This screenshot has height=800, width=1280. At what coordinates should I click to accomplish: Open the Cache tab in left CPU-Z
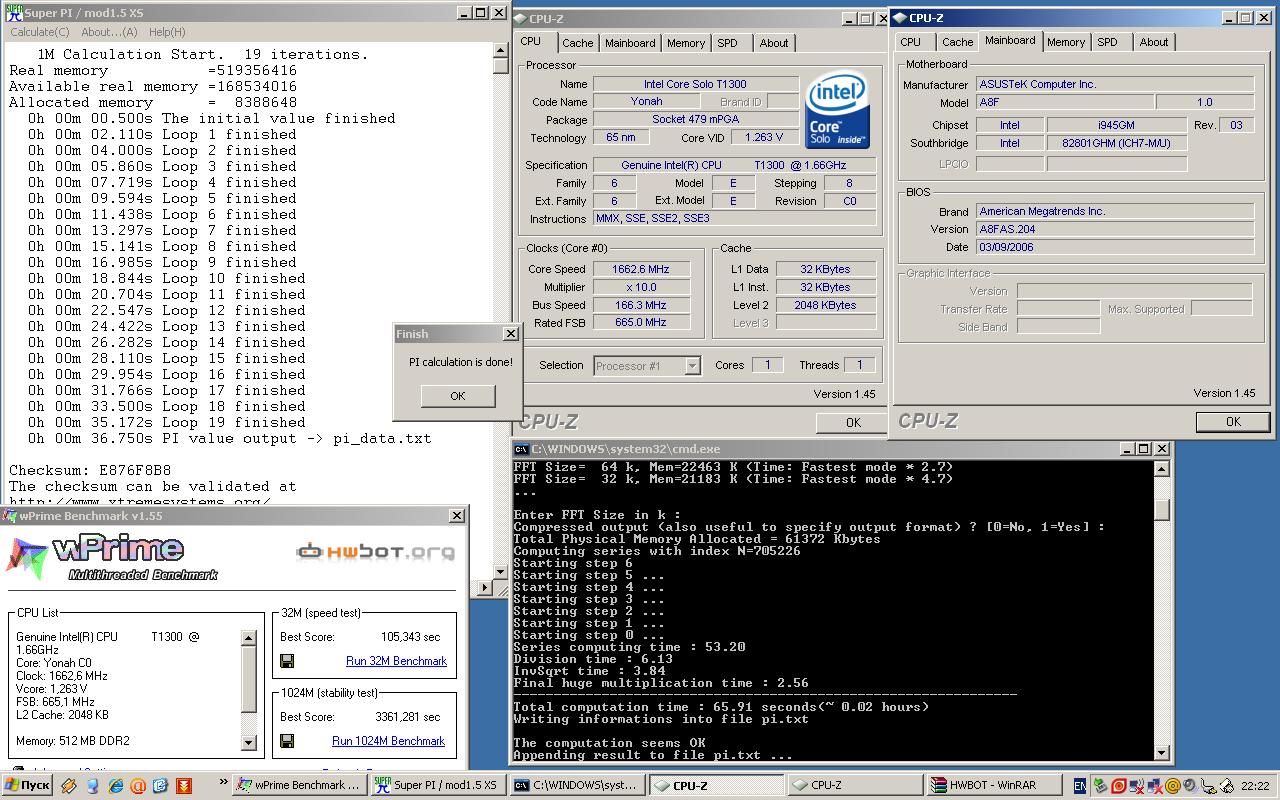point(577,43)
